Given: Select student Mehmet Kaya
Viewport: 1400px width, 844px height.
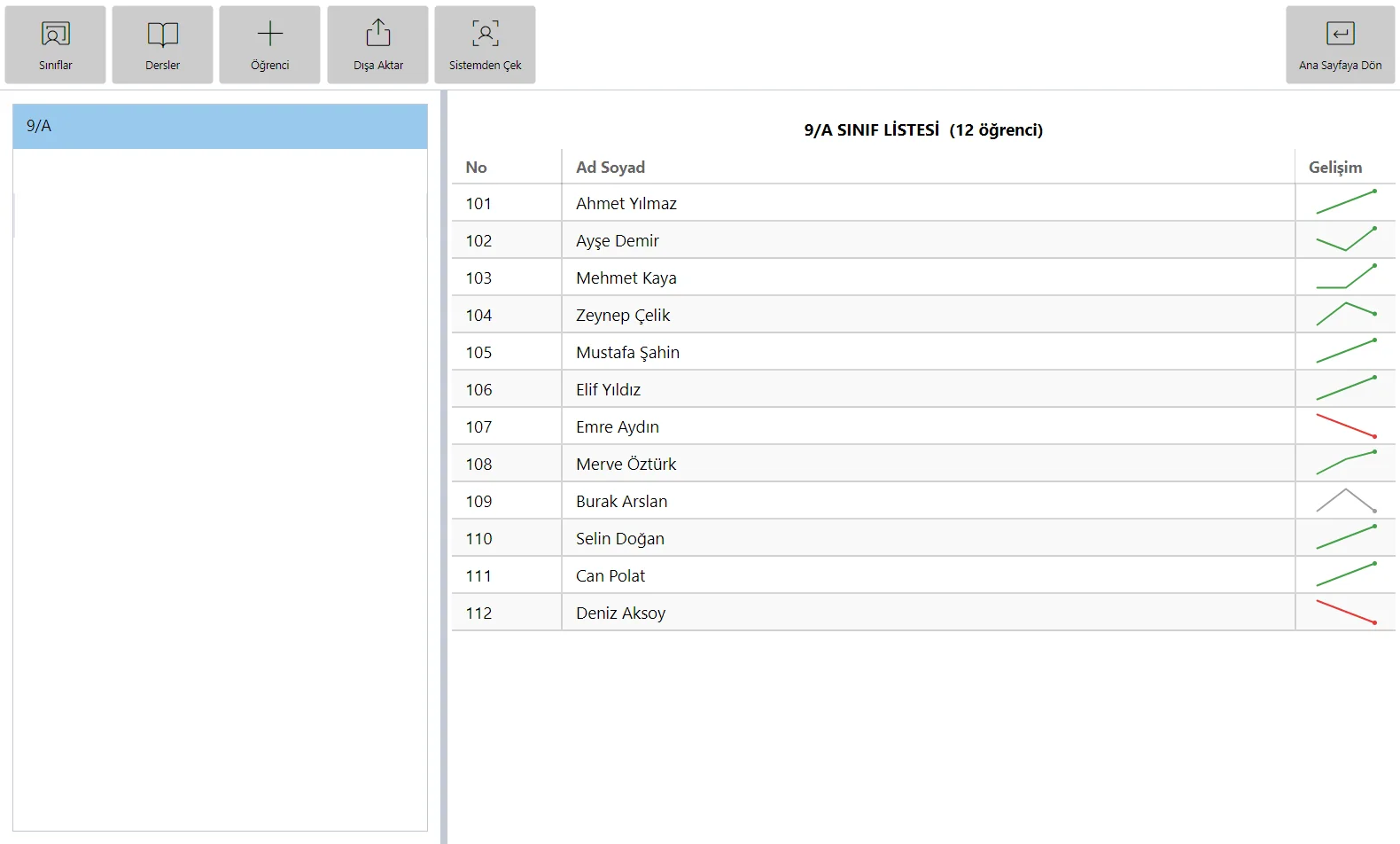Looking at the screenshot, I should pos(626,278).
